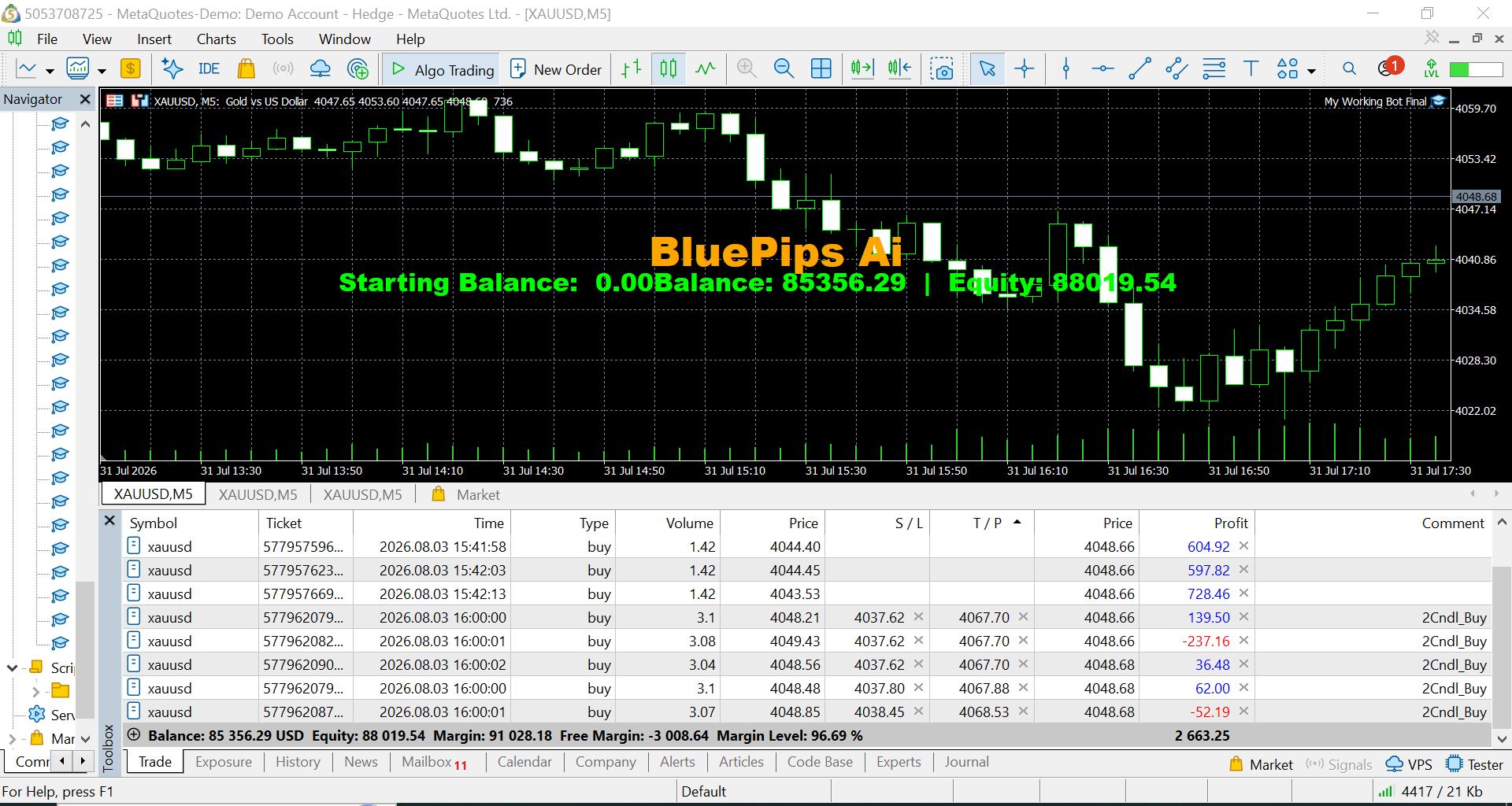Open one-click trading panel icon on chart
This screenshot has height=806, width=1512.
pos(115,101)
